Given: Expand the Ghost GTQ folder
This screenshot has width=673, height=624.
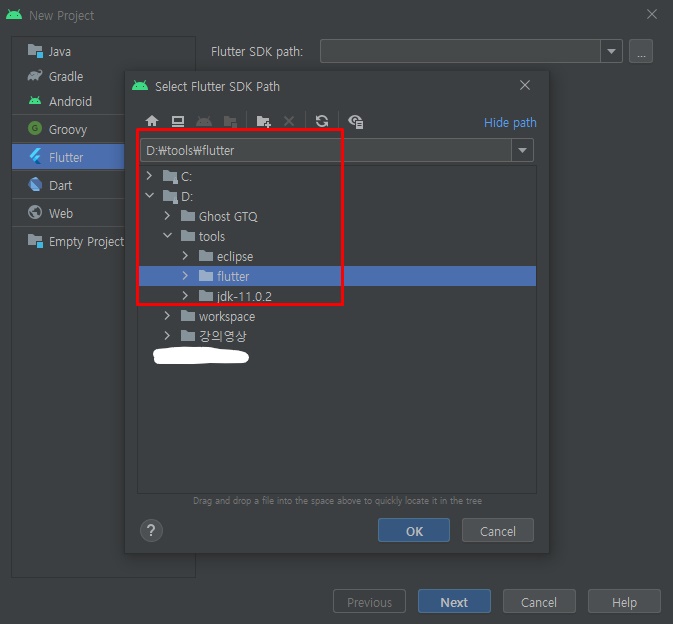Looking at the screenshot, I should click(x=167, y=215).
